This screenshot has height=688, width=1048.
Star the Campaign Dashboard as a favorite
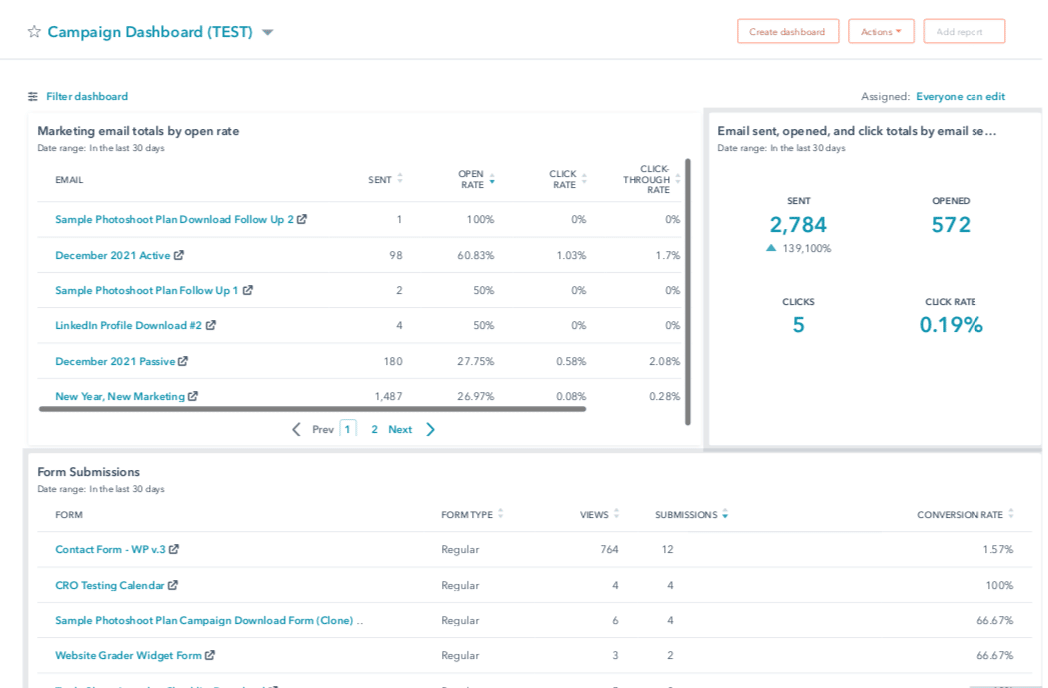pos(35,31)
